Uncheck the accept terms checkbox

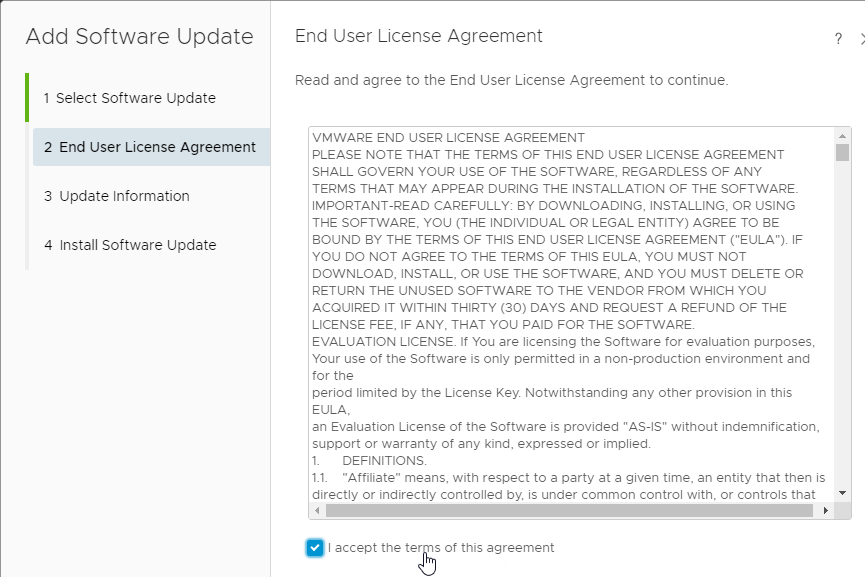pyautogui.click(x=314, y=548)
